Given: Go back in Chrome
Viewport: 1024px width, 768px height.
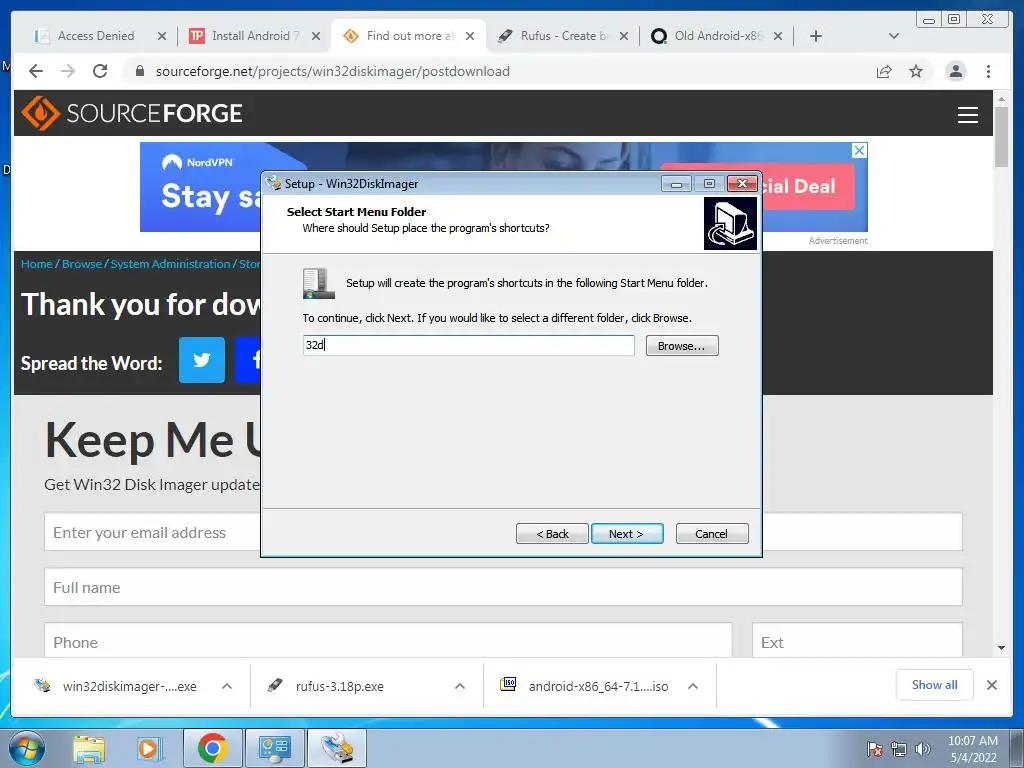Looking at the screenshot, I should coord(36,71).
